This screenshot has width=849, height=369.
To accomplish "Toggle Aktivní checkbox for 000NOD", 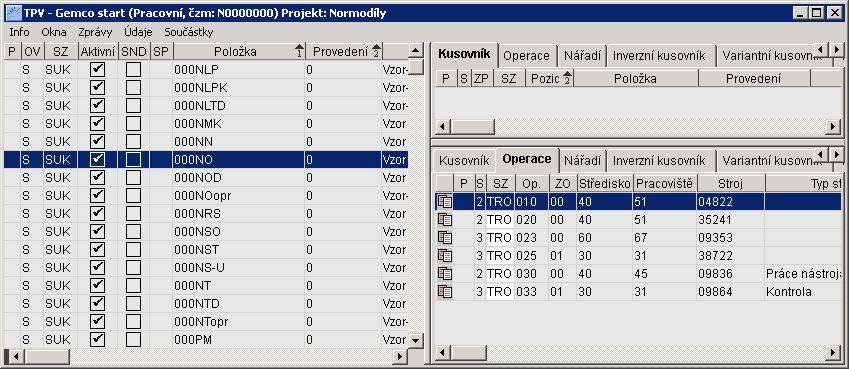I will (97, 177).
